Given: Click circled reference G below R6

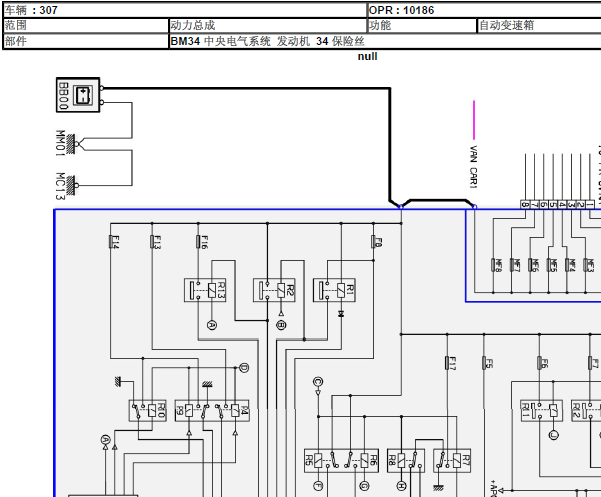Looking at the screenshot, I should pyautogui.click(x=365, y=486).
